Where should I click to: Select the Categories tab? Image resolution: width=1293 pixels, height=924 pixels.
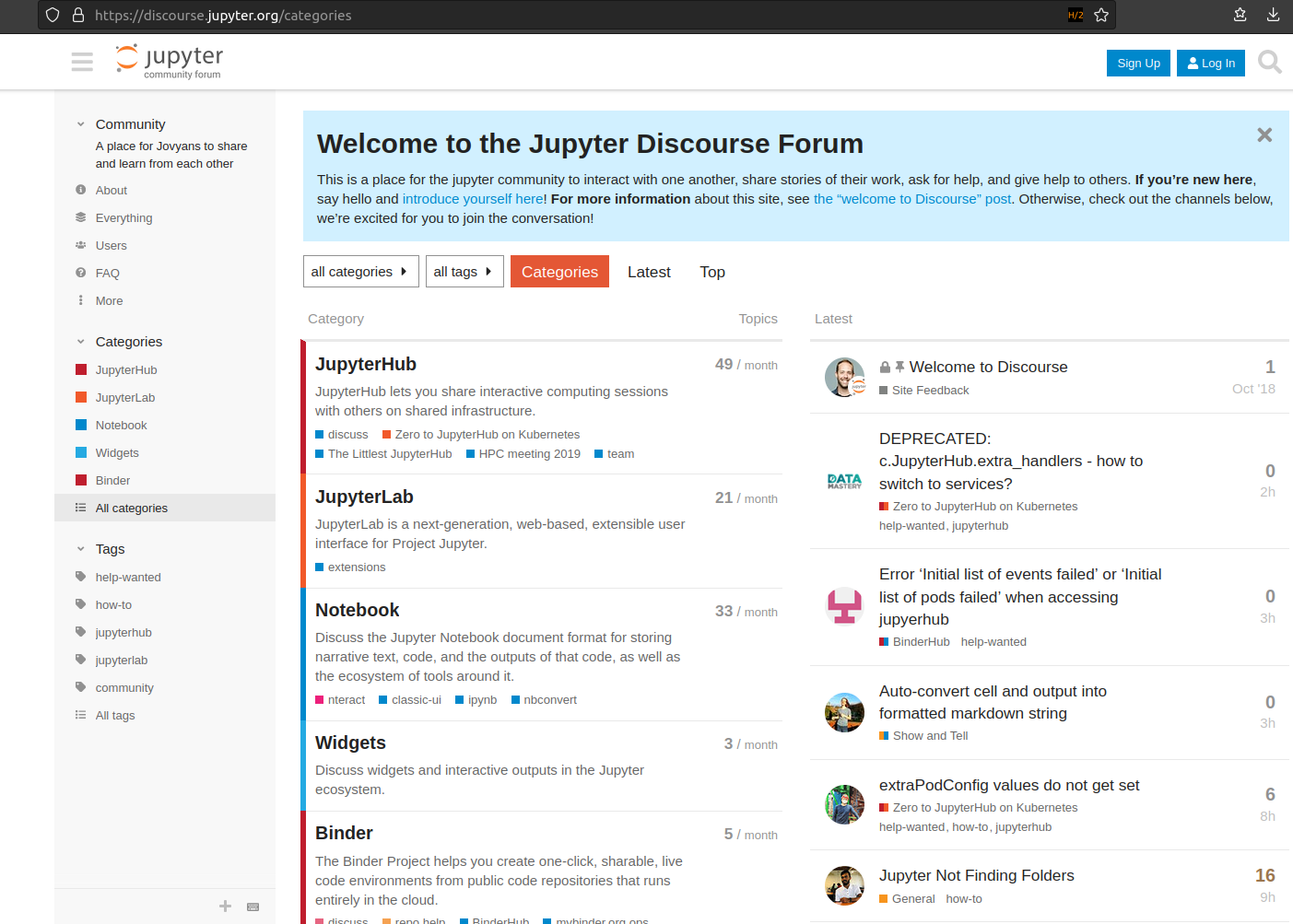(559, 272)
